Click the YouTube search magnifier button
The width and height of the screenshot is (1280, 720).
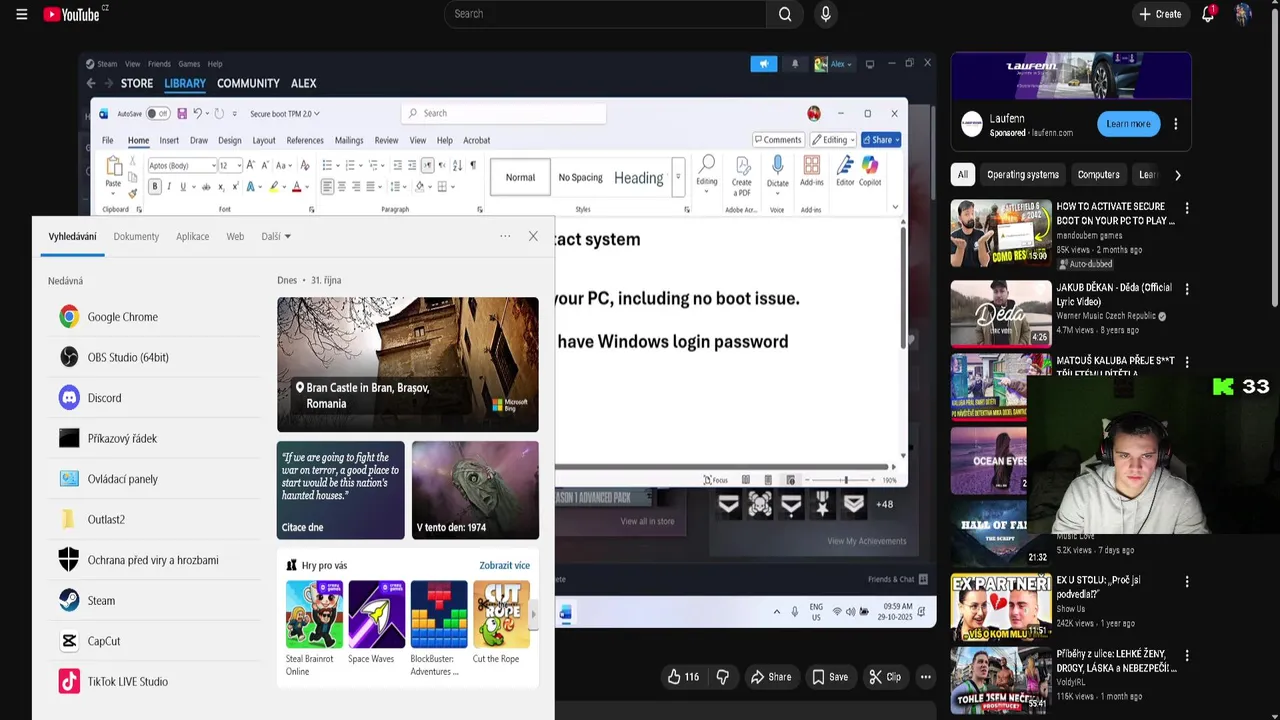(x=785, y=14)
